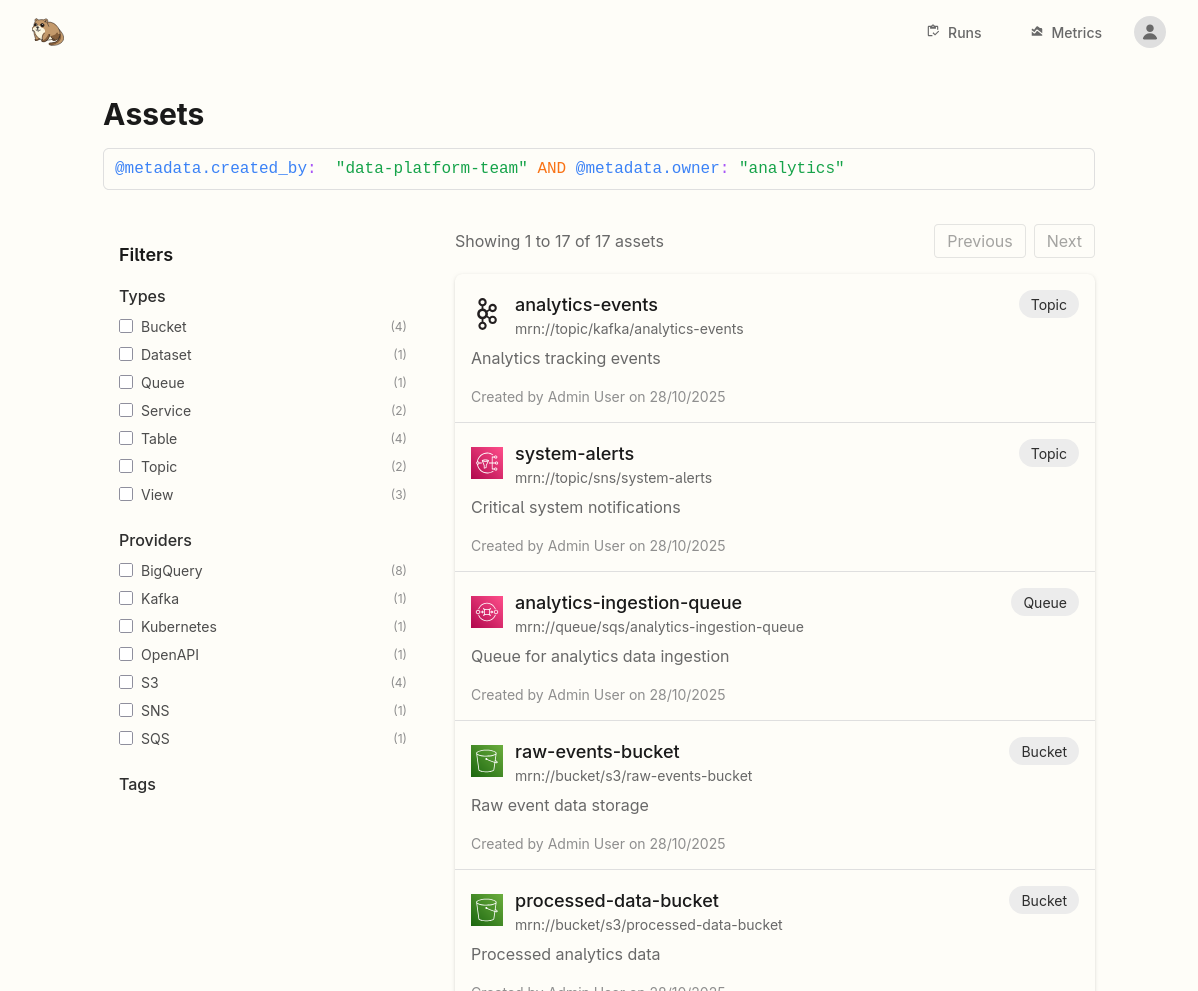The image size is (1198, 991).
Task: Click the Topic badge on system-alerts
Action: [1048, 453]
